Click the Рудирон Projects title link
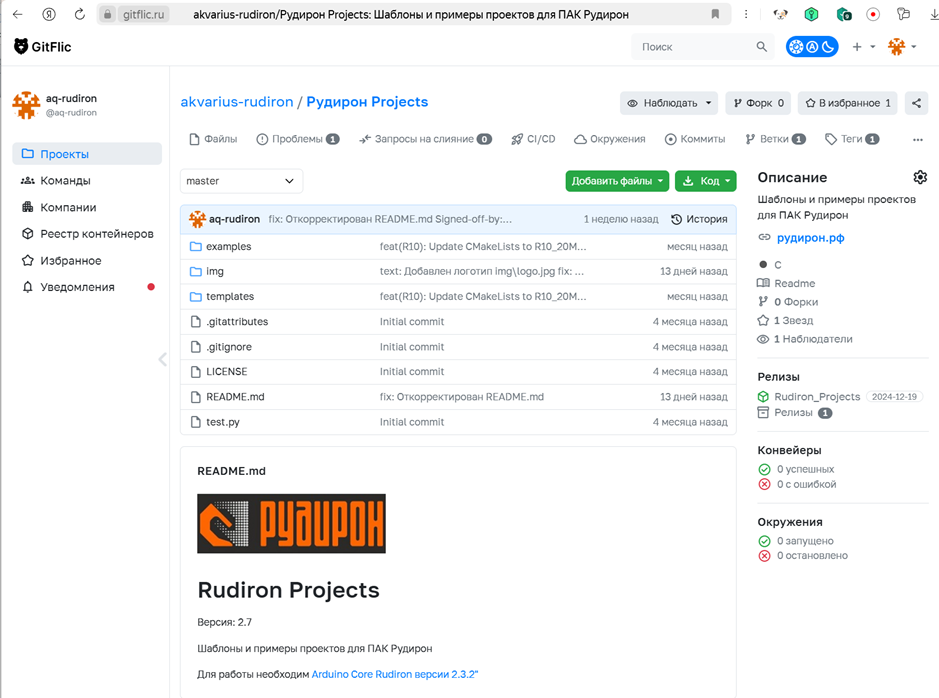This screenshot has height=698, width=939. [x=367, y=102]
